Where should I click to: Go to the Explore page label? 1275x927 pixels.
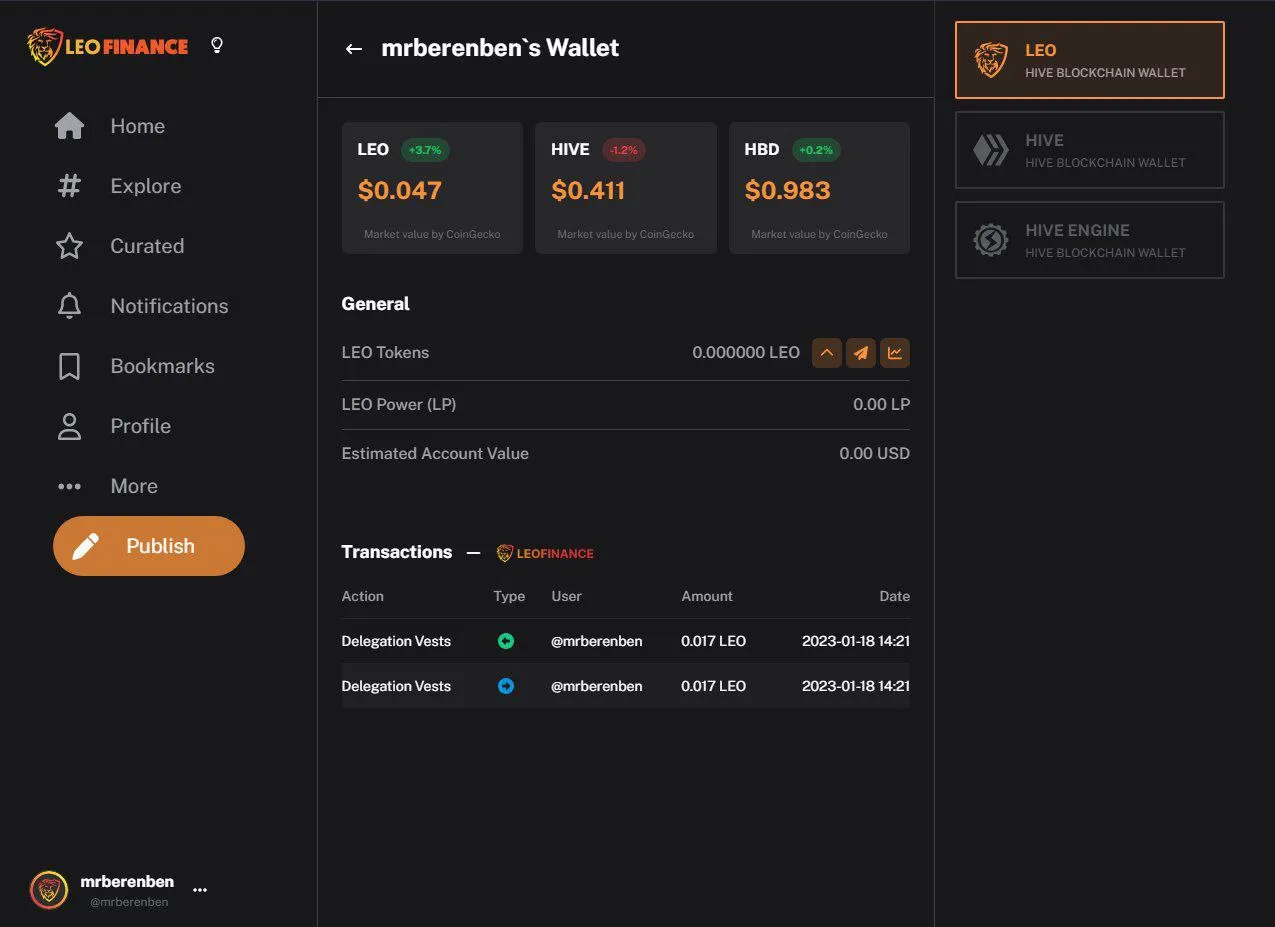pos(146,186)
